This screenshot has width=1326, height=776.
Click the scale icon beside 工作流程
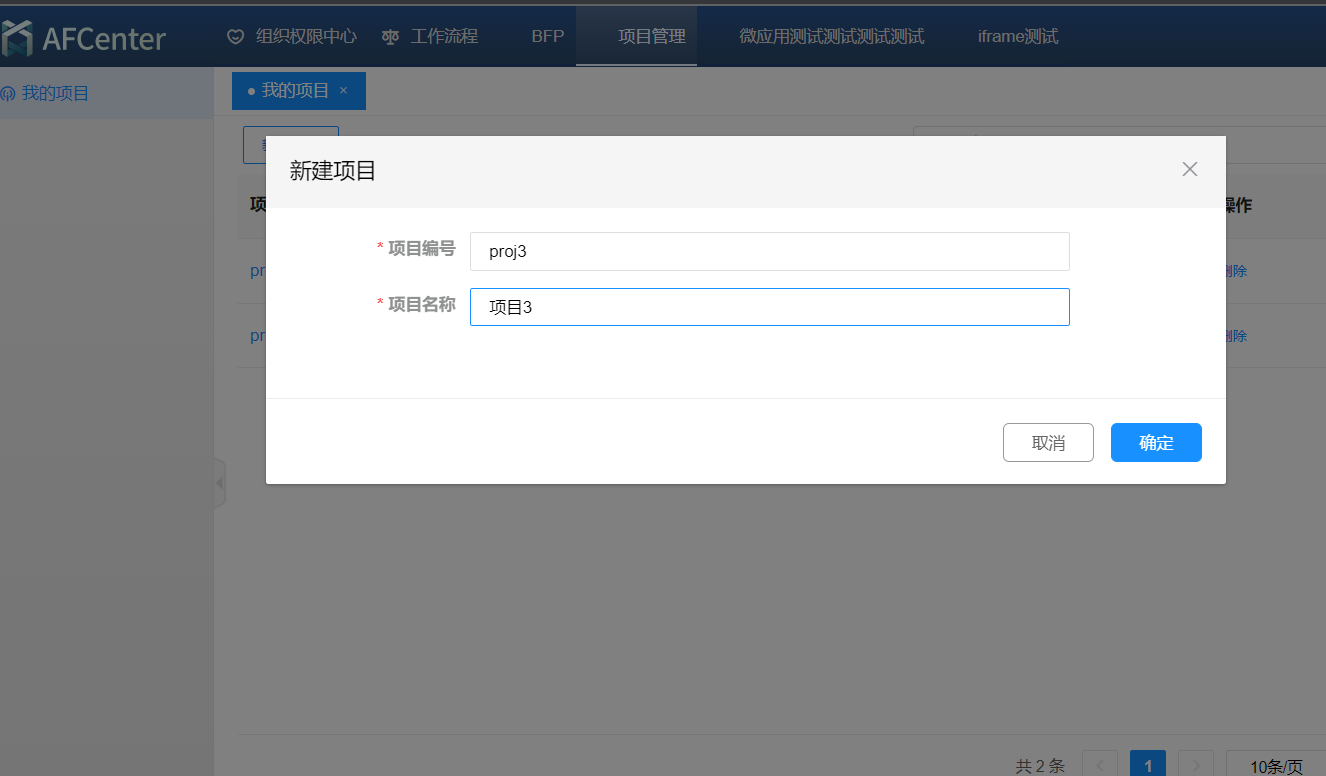(390, 37)
